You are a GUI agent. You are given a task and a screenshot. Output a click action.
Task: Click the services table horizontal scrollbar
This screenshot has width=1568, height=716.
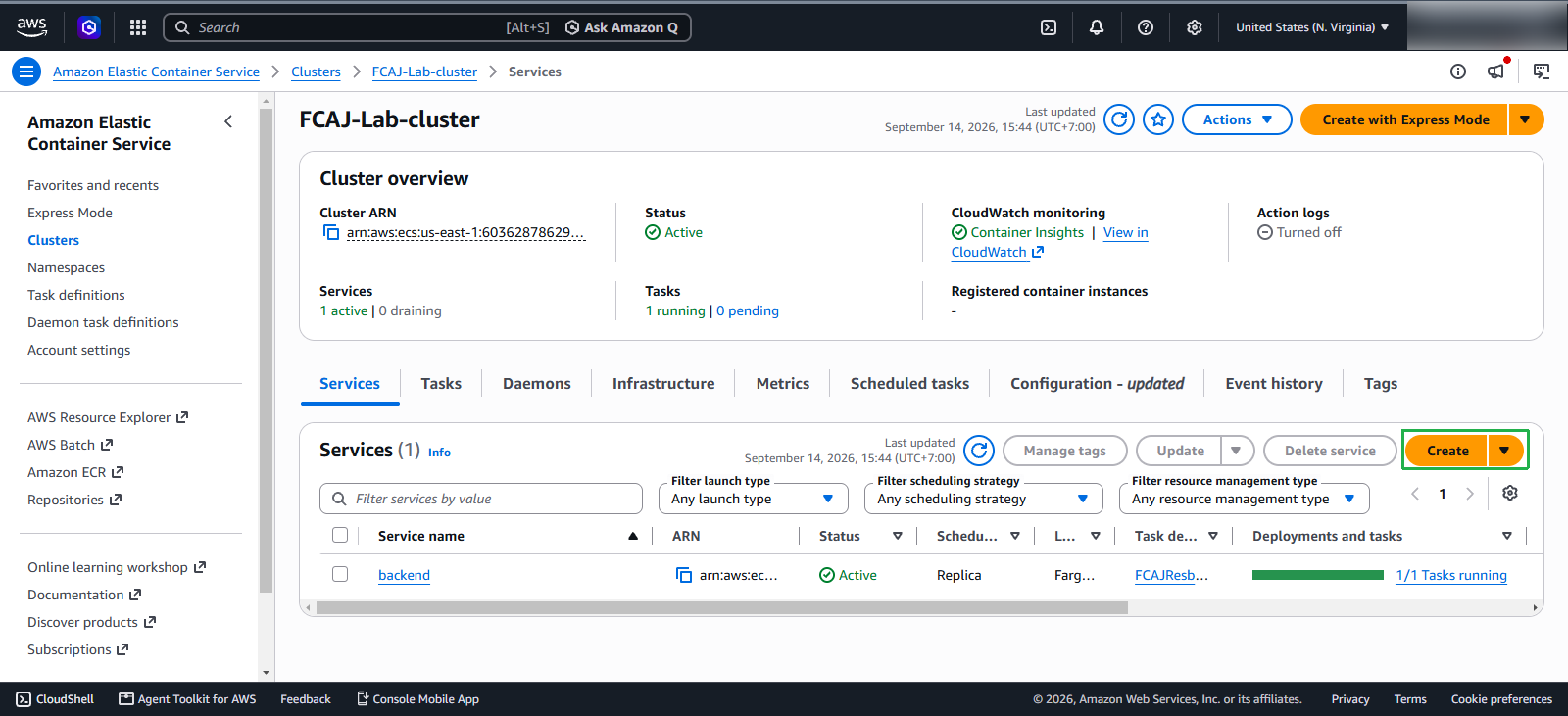[722, 607]
